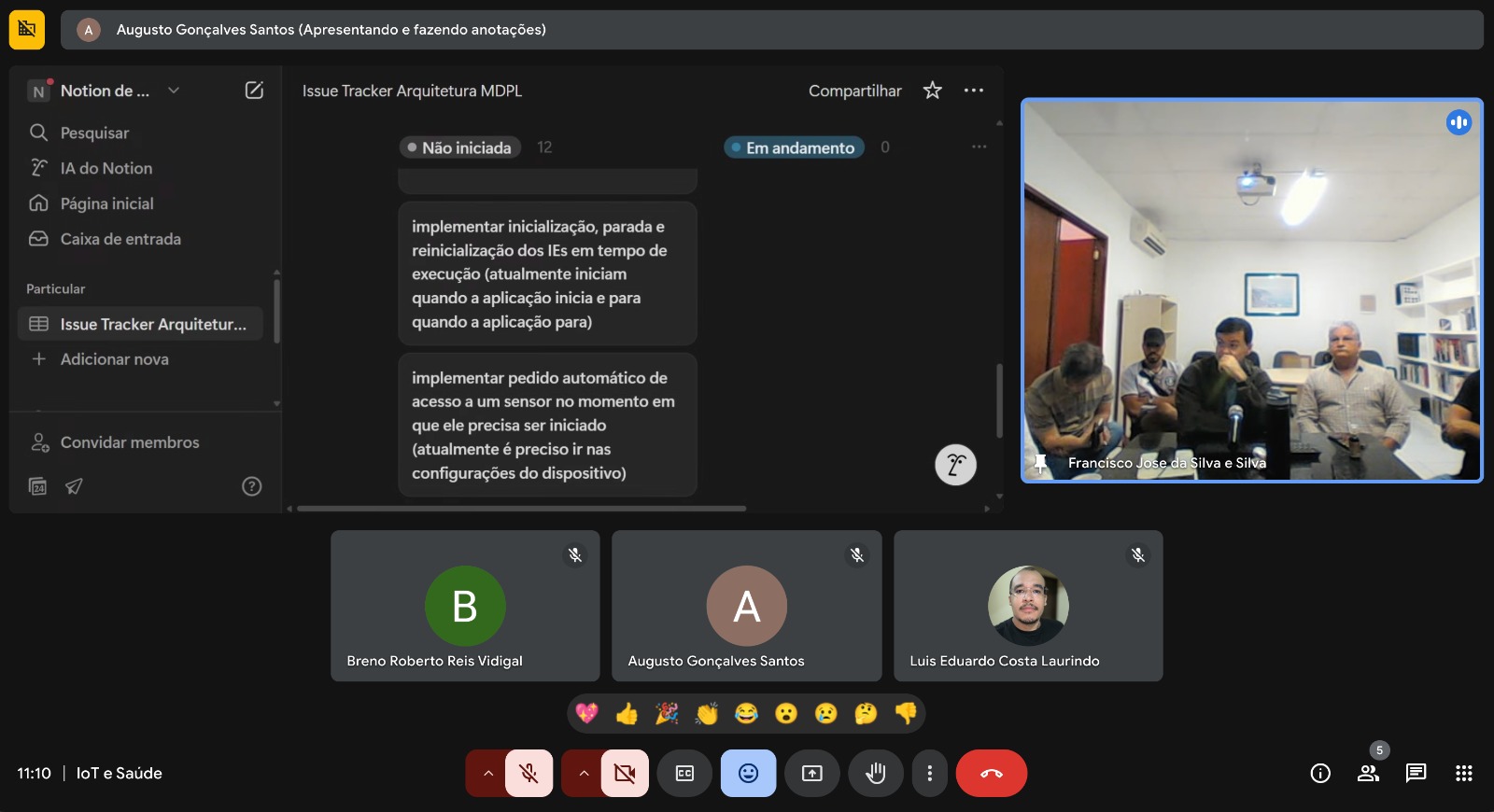Open more options three-dot menu in call bar

click(929, 773)
